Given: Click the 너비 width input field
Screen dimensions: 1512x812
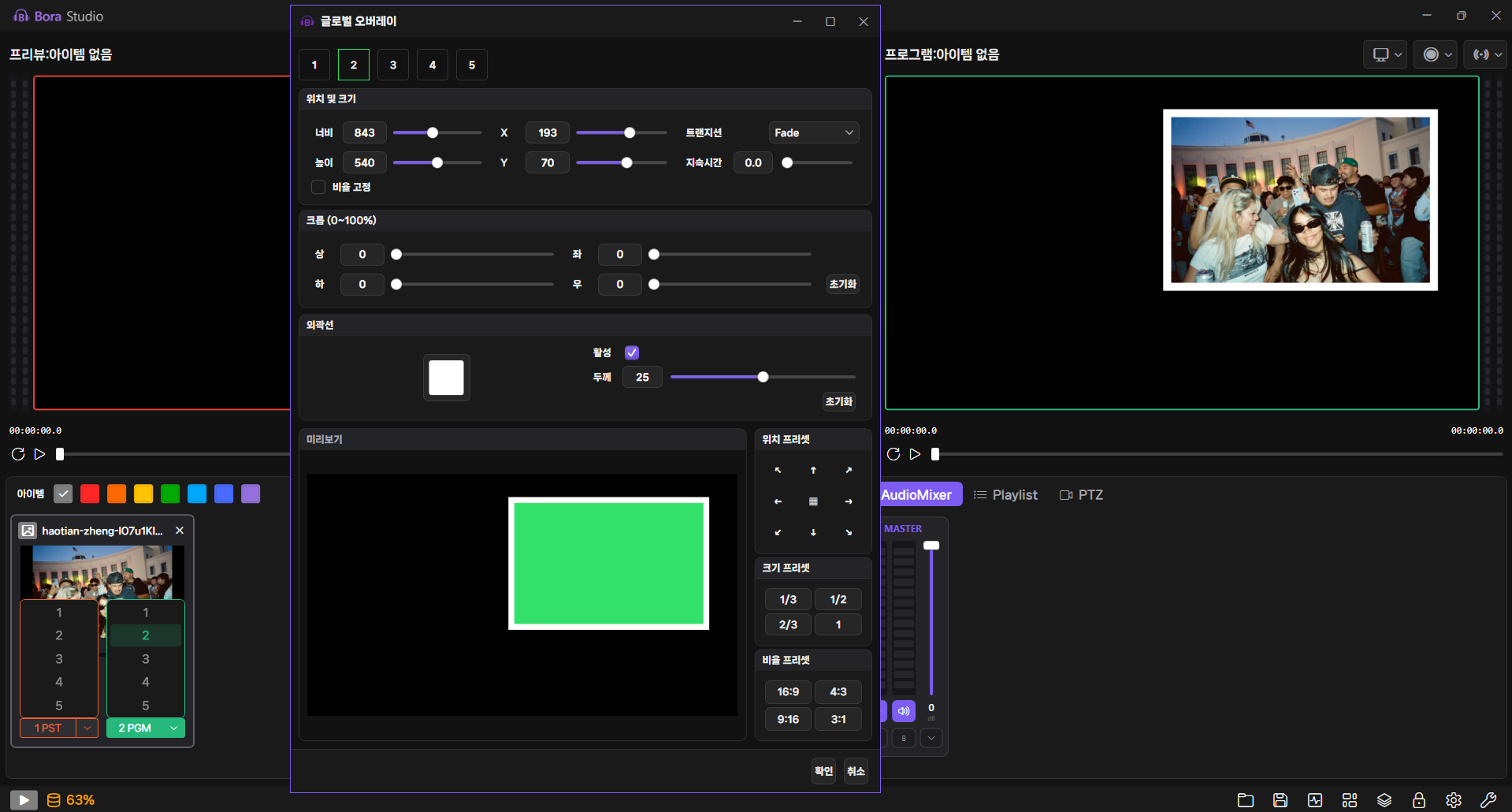Looking at the screenshot, I should [x=365, y=132].
